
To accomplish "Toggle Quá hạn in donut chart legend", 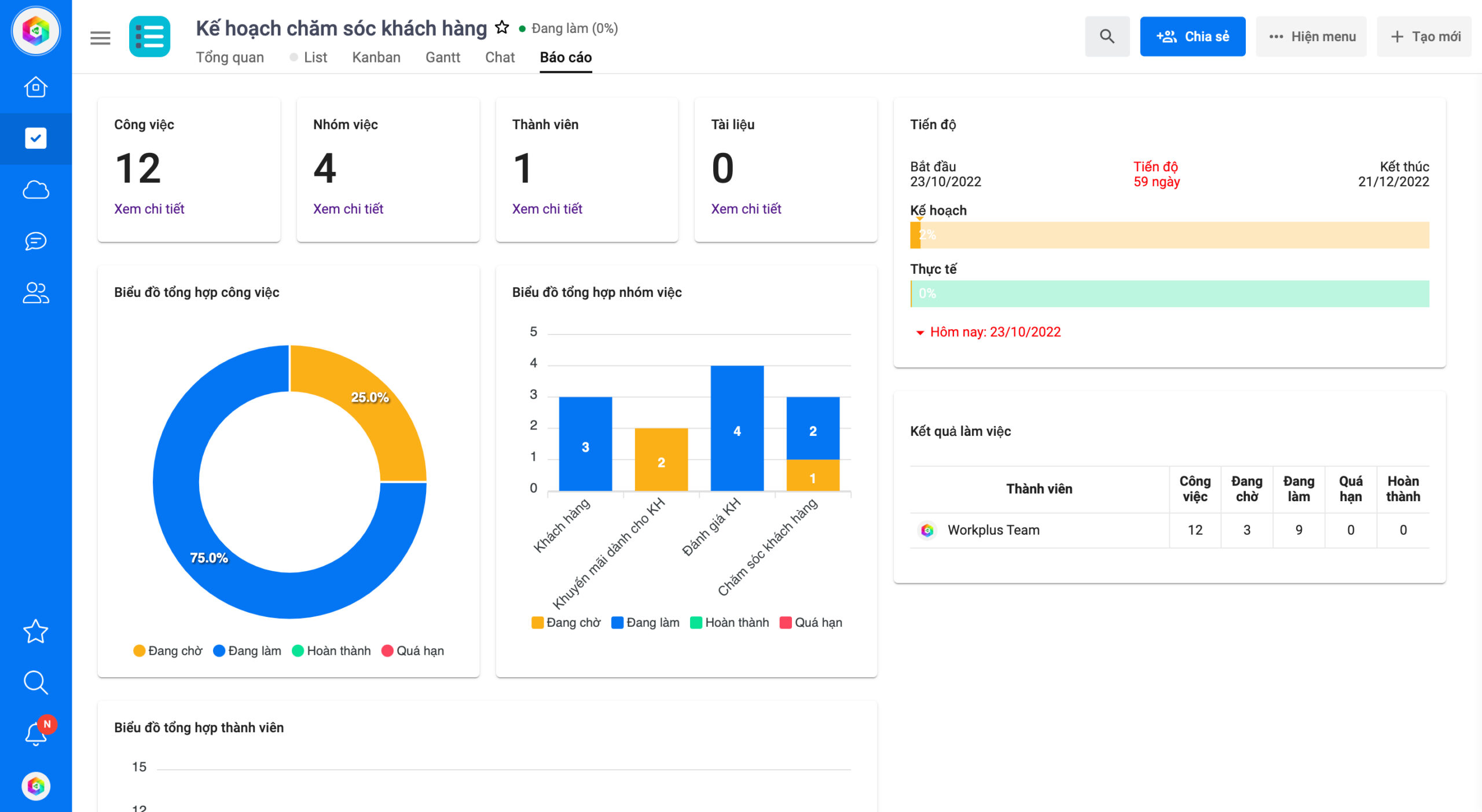I will click(x=413, y=651).
